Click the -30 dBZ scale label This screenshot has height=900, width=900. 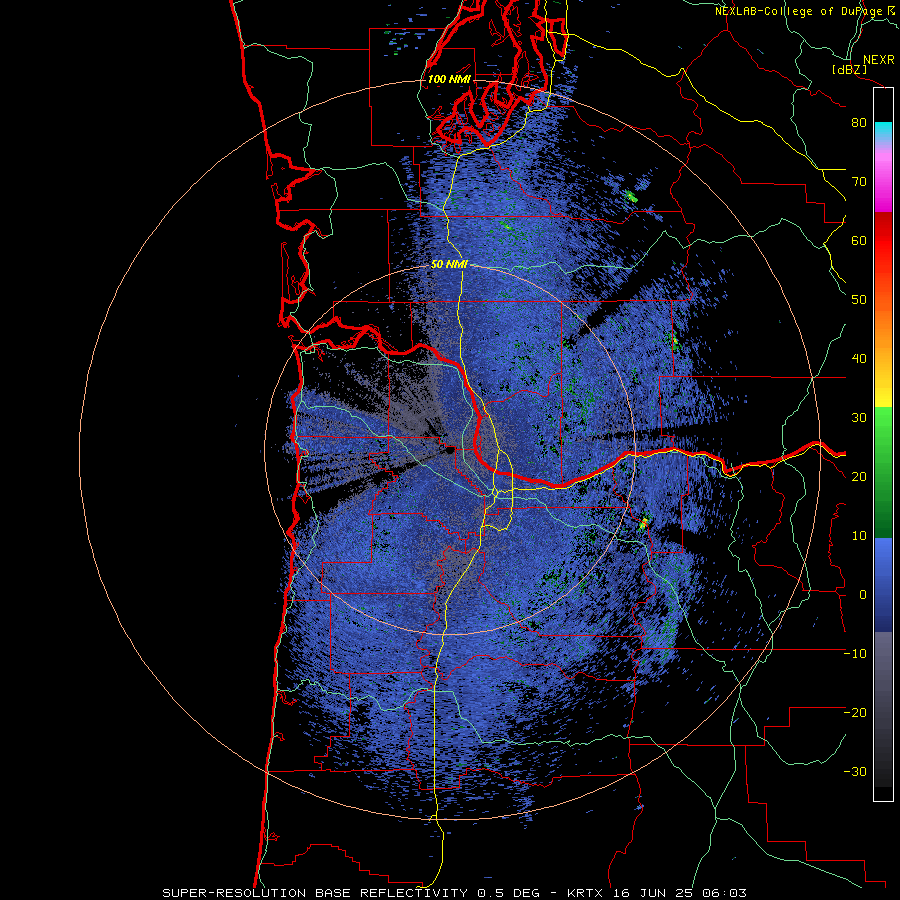(855, 772)
